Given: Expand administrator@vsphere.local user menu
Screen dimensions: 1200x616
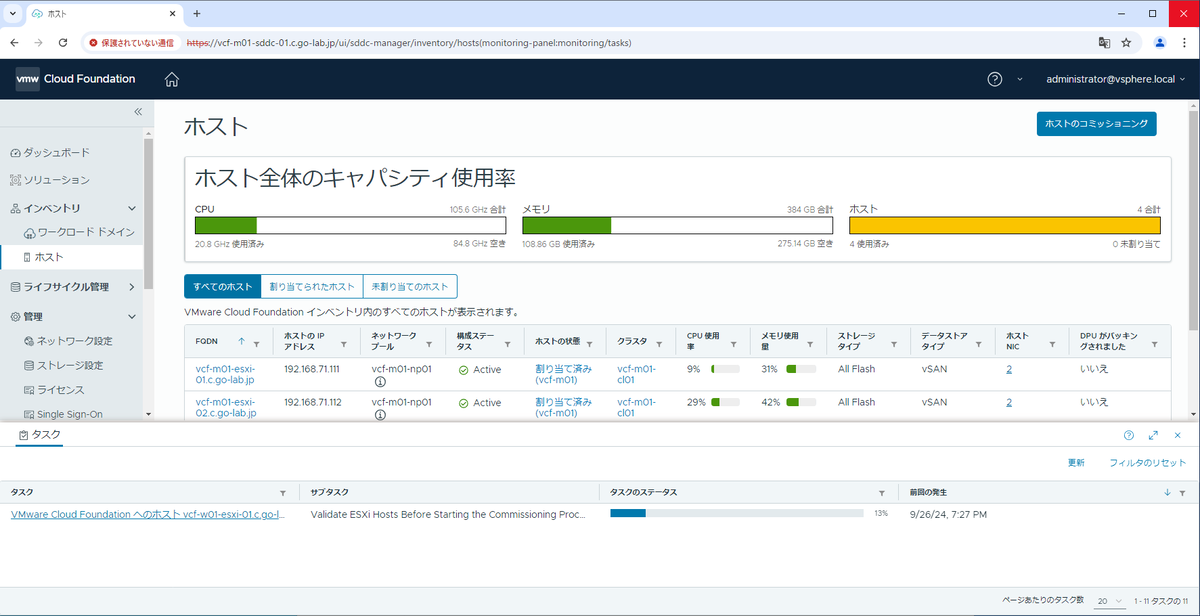Looking at the screenshot, I should (x=1115, y=79).
